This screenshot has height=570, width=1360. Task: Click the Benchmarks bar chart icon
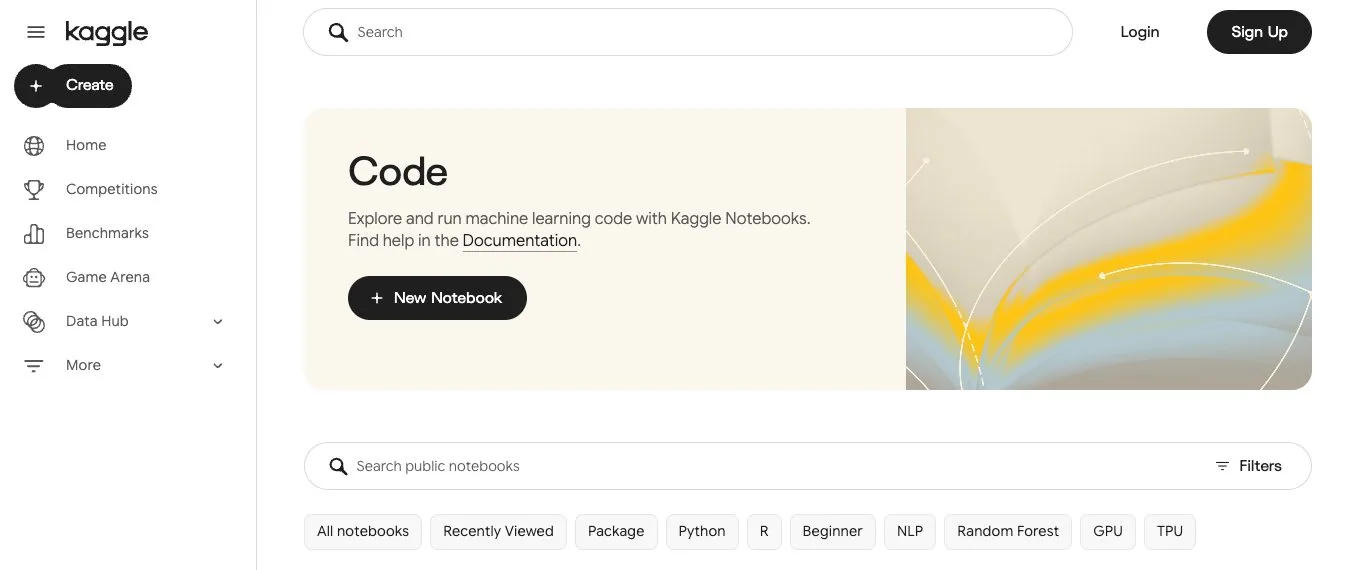pos(34,234)
